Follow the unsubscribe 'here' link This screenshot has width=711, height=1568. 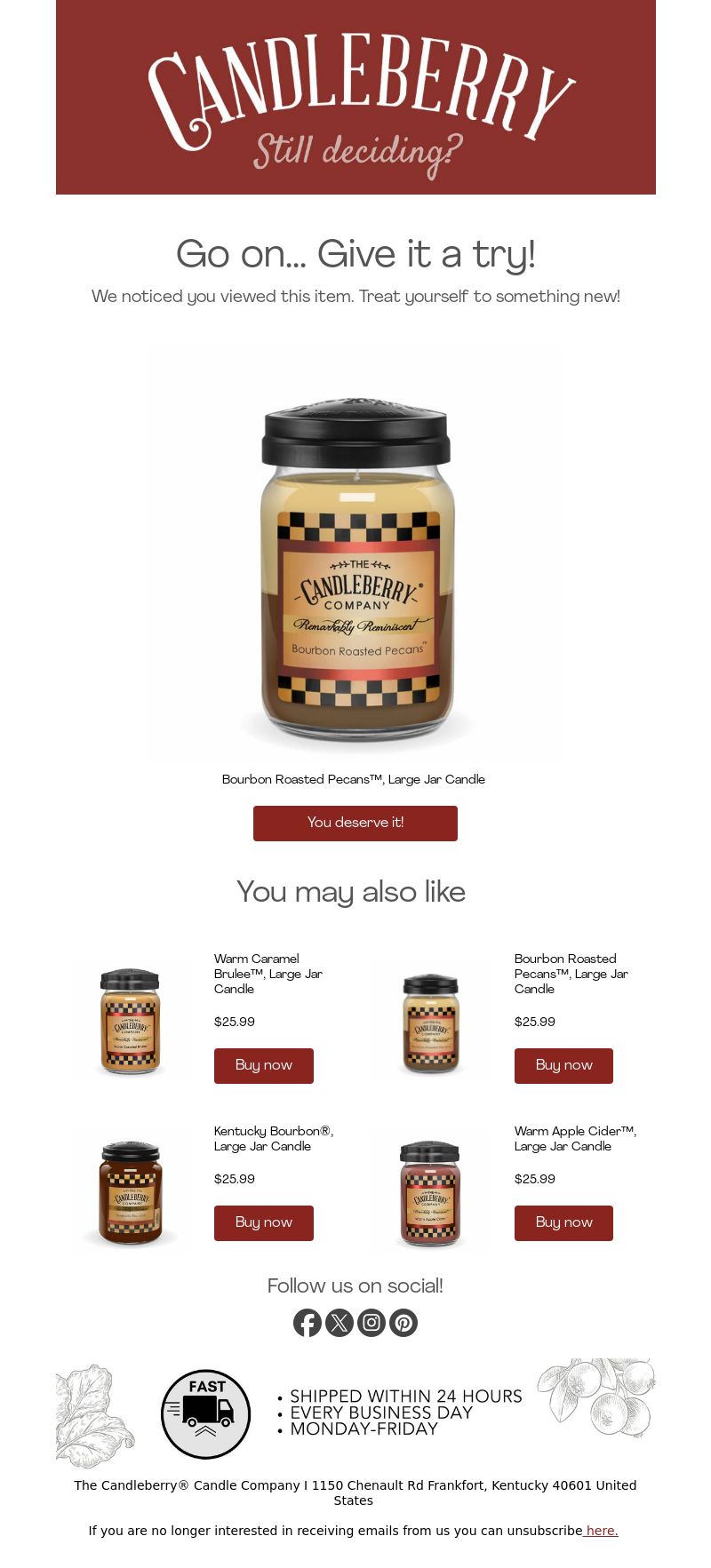click(601, 1530)
